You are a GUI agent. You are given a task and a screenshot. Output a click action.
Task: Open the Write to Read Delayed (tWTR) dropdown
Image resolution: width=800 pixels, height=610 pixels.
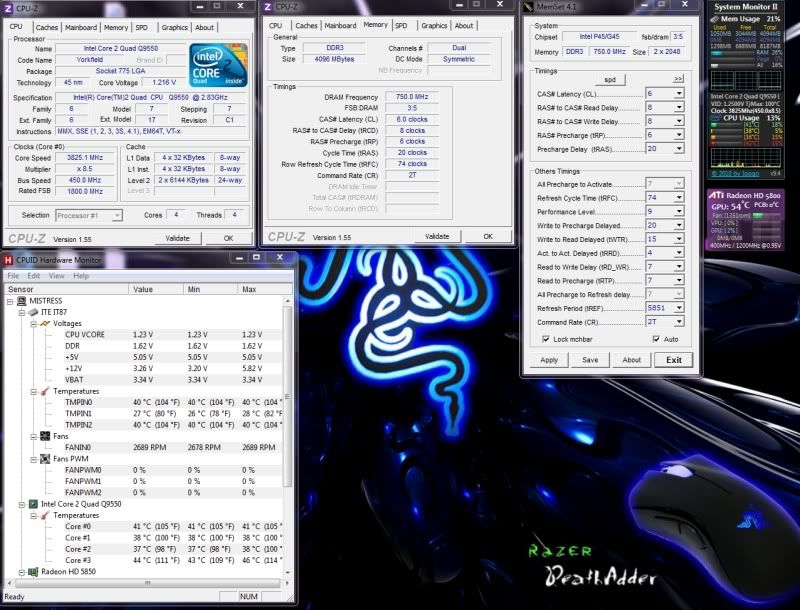(679, 239)
